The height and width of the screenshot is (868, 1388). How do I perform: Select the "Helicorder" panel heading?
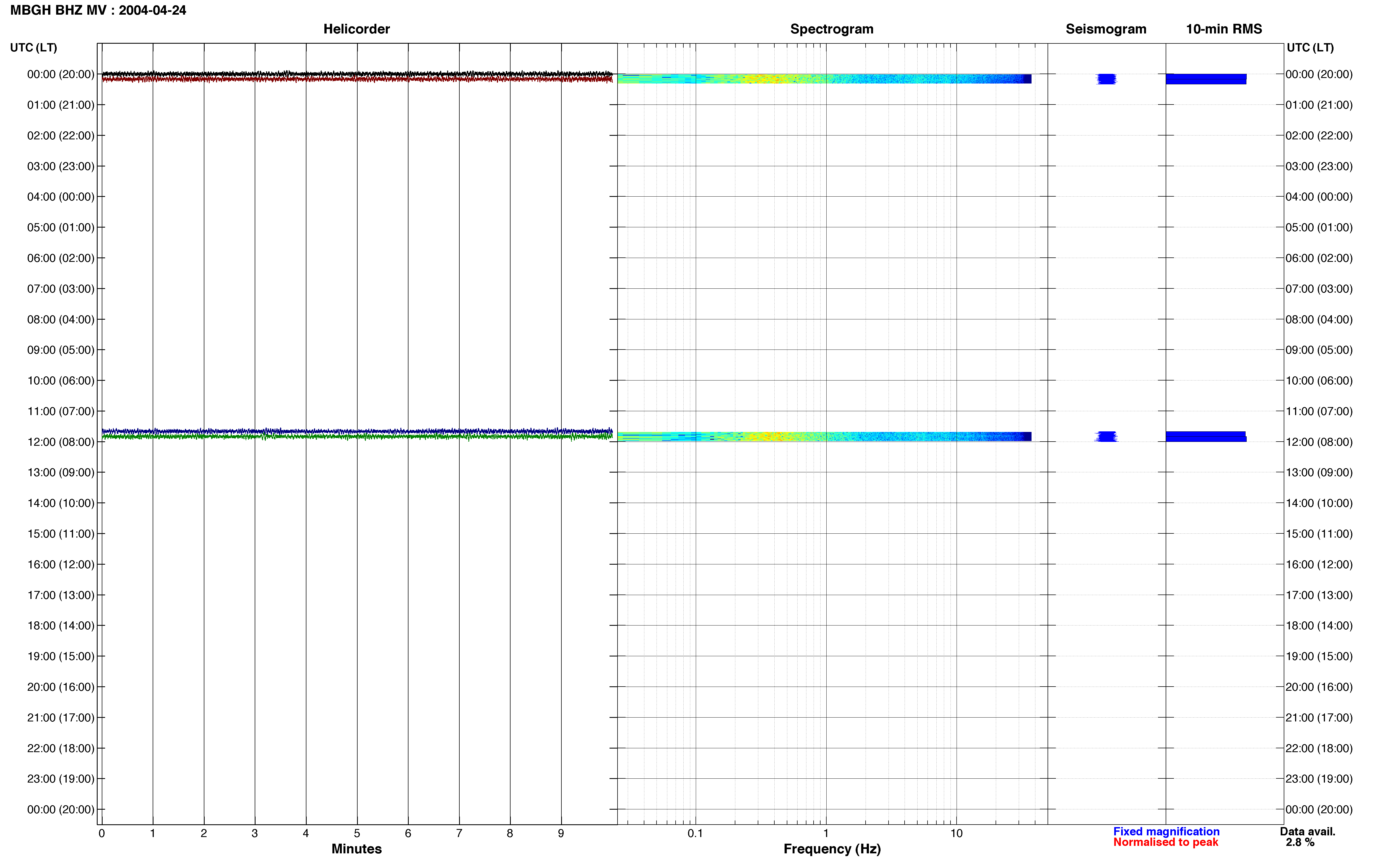(x=356, y=29)
